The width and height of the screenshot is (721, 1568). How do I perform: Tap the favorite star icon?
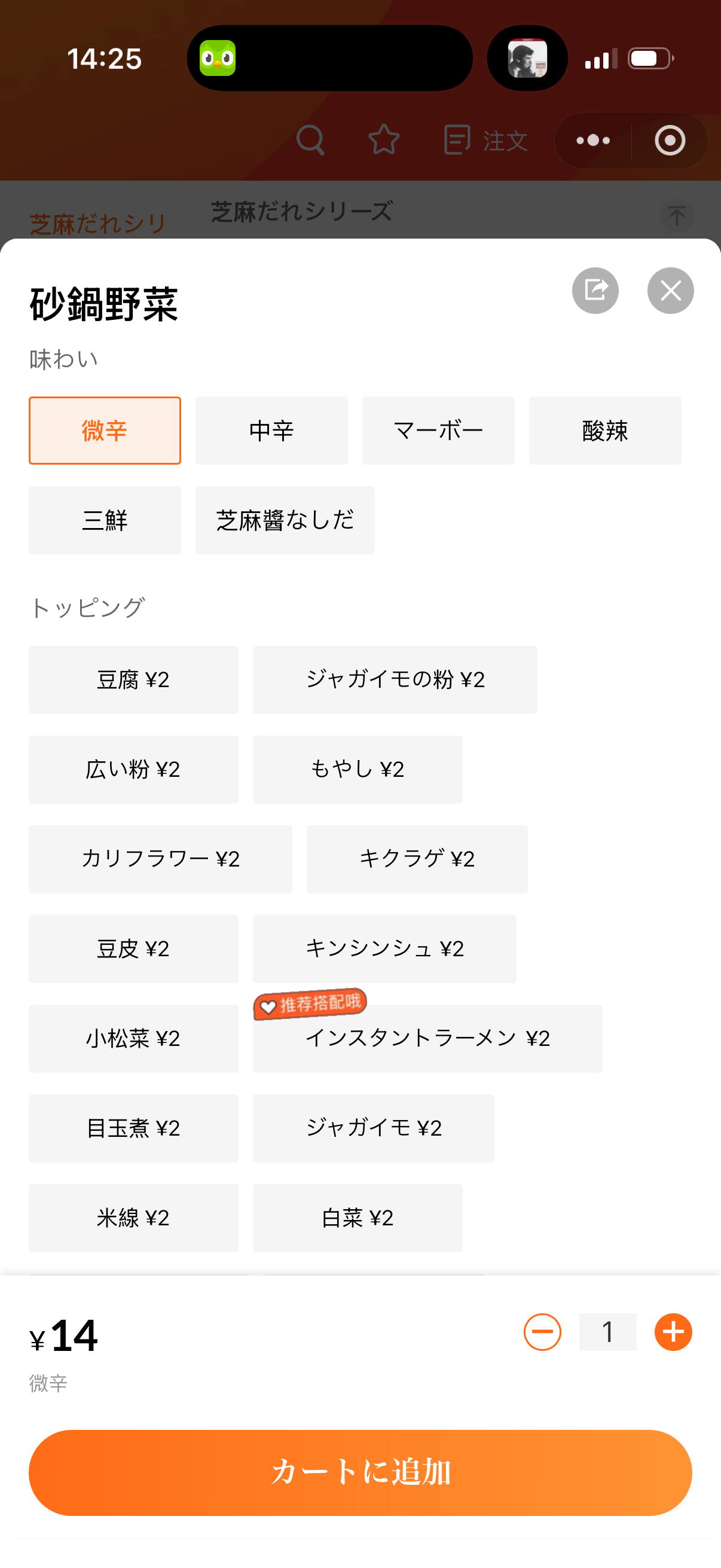pyautogui.click(x=384, y=140)
